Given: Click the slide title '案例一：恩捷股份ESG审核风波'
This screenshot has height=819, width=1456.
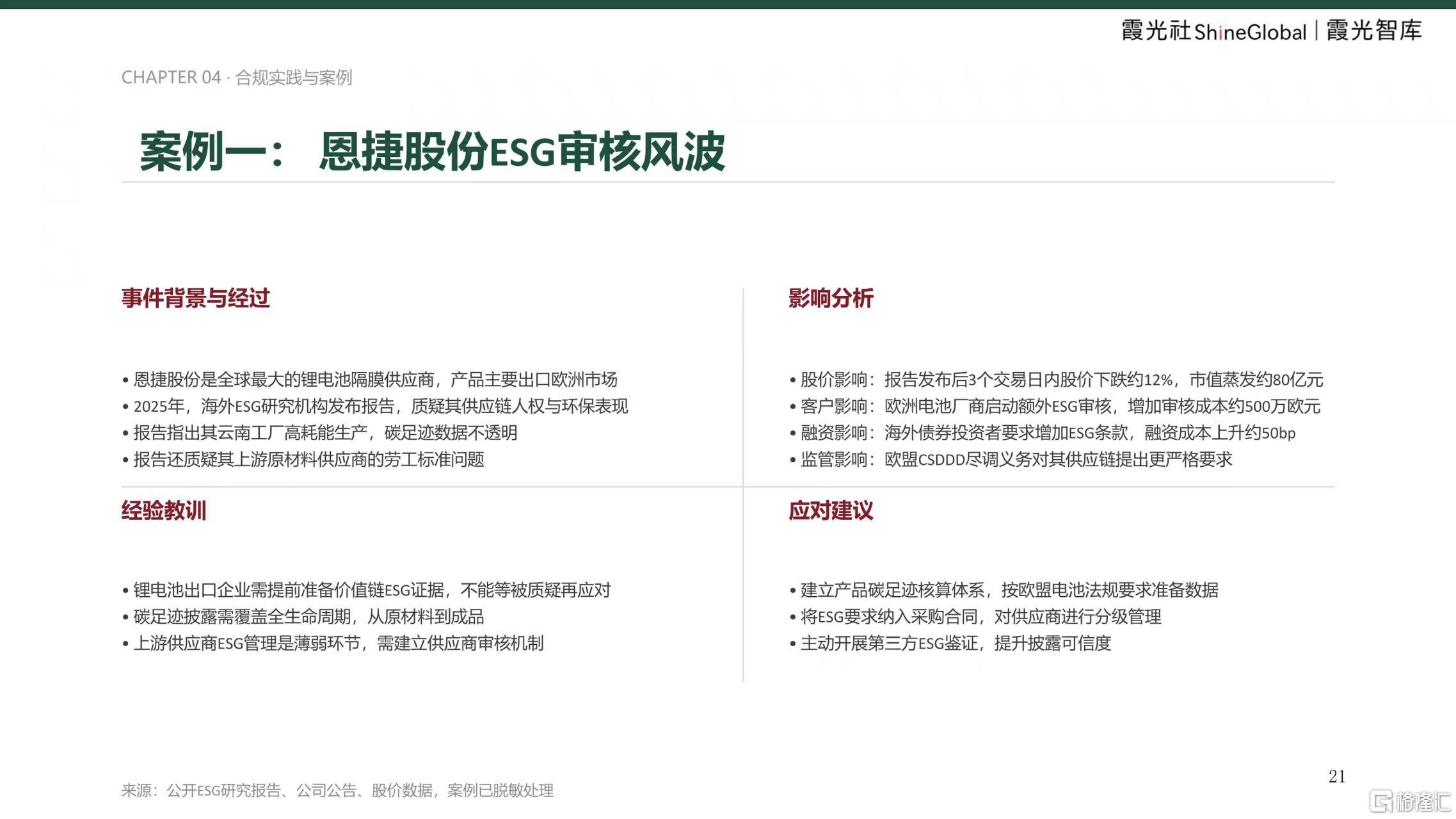Looking at the screenshot, I should tap(432, 152).
